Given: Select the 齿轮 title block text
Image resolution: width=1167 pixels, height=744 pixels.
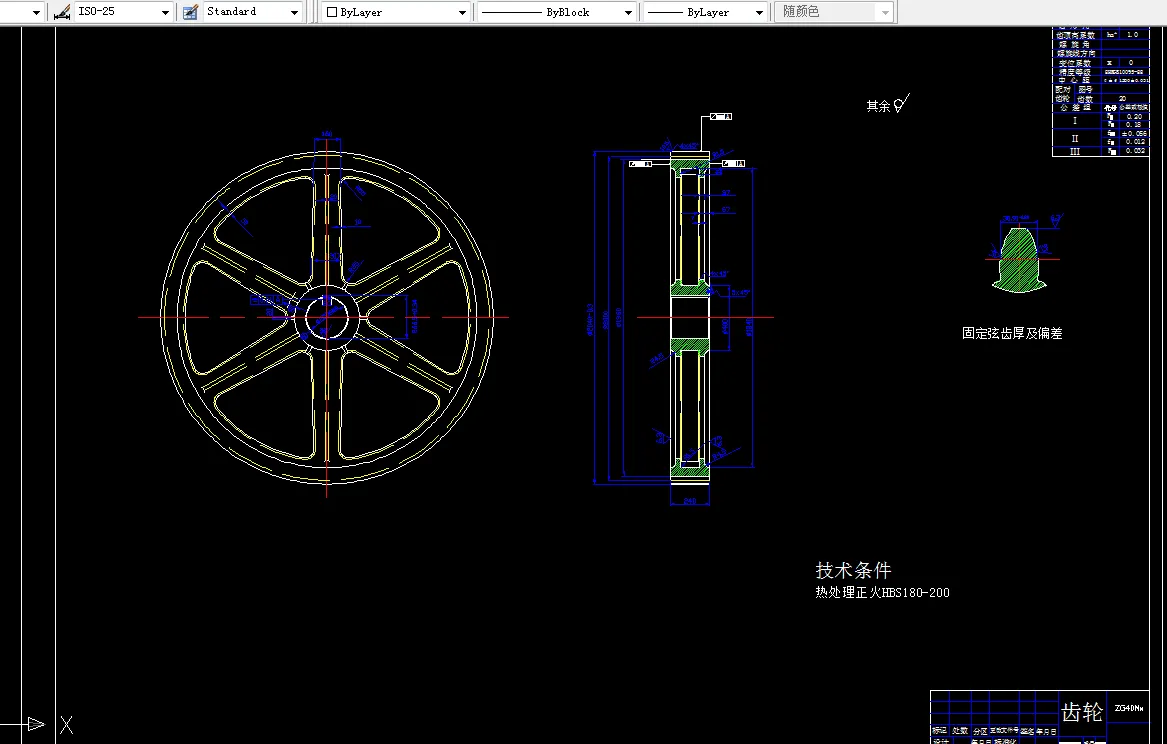Looking at the screenshot, I should (x=1081, y=712).
